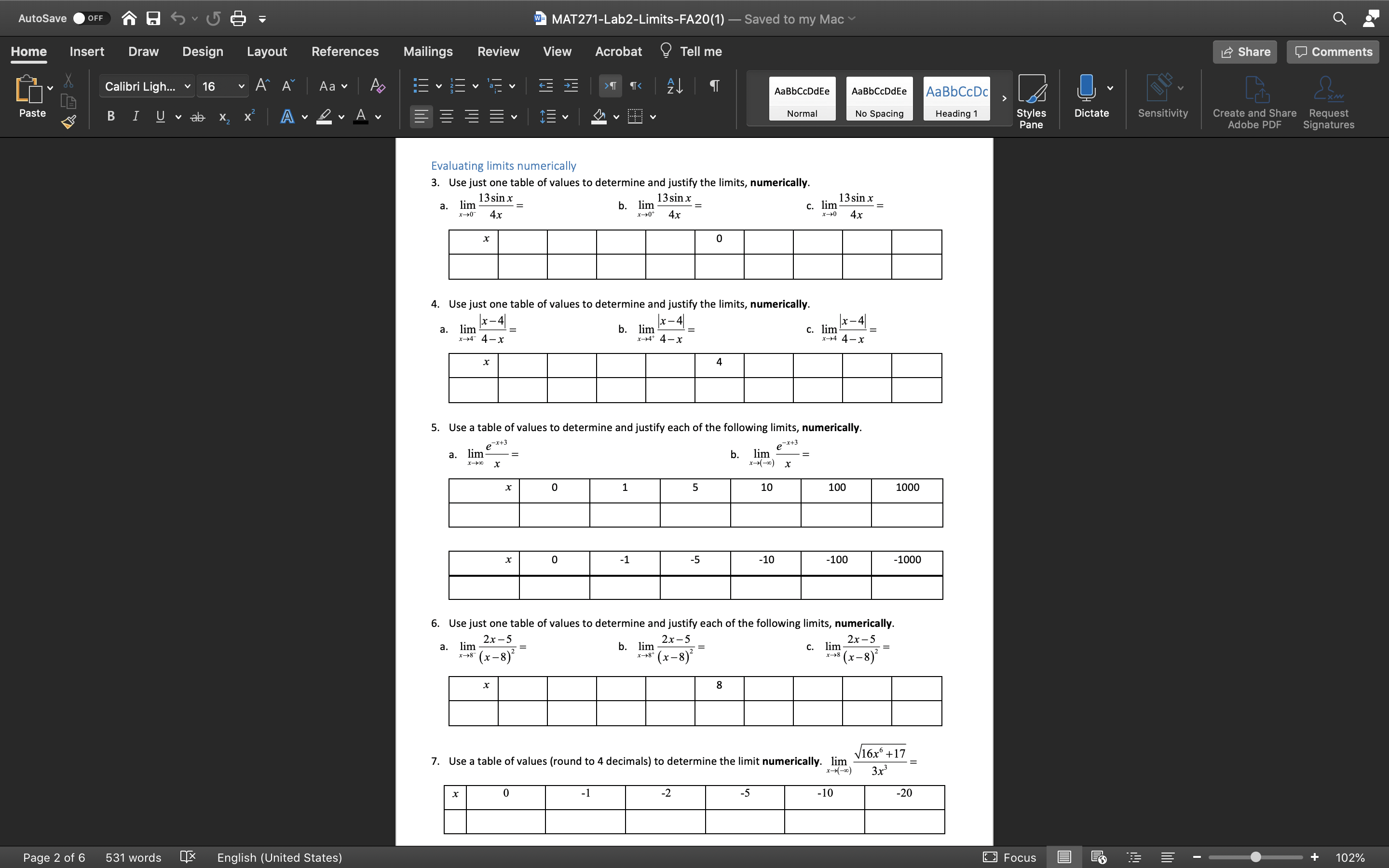Viewport: 1389px width, 868px height.
Task: Toggle AutoSave switch
Action: pos(91,18)
